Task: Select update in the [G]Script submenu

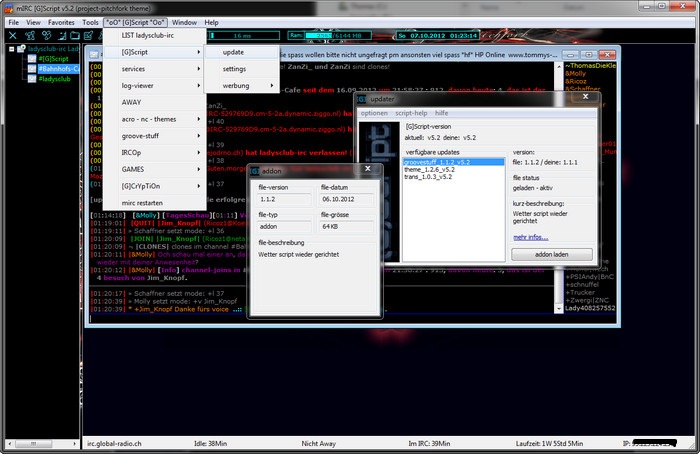Action: click(242, 52)
